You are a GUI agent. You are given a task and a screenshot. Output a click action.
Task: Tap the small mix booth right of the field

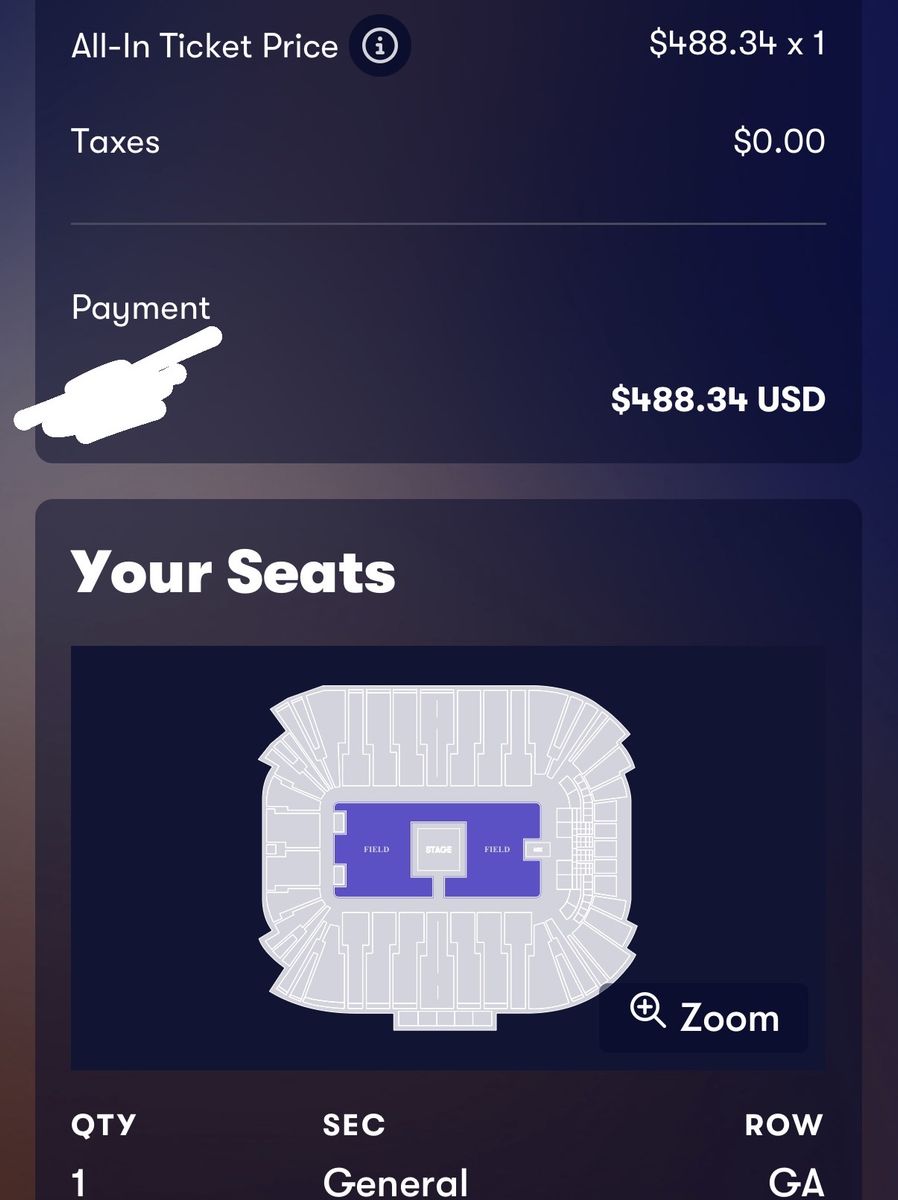pyautogui.click(x=538, y=849)
